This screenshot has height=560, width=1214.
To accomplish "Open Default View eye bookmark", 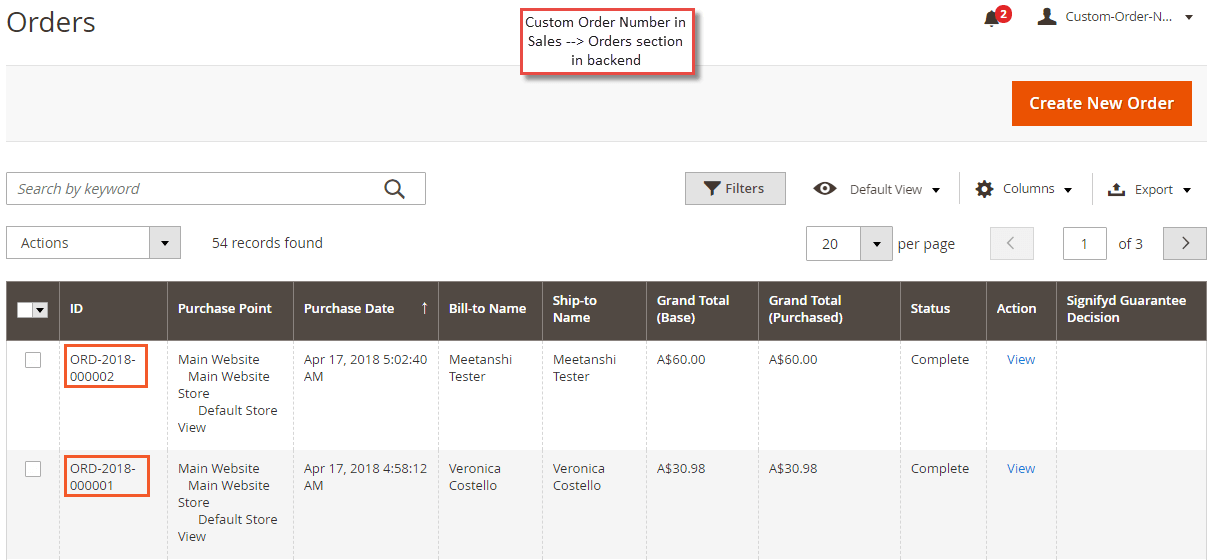I will coord(825,188).
